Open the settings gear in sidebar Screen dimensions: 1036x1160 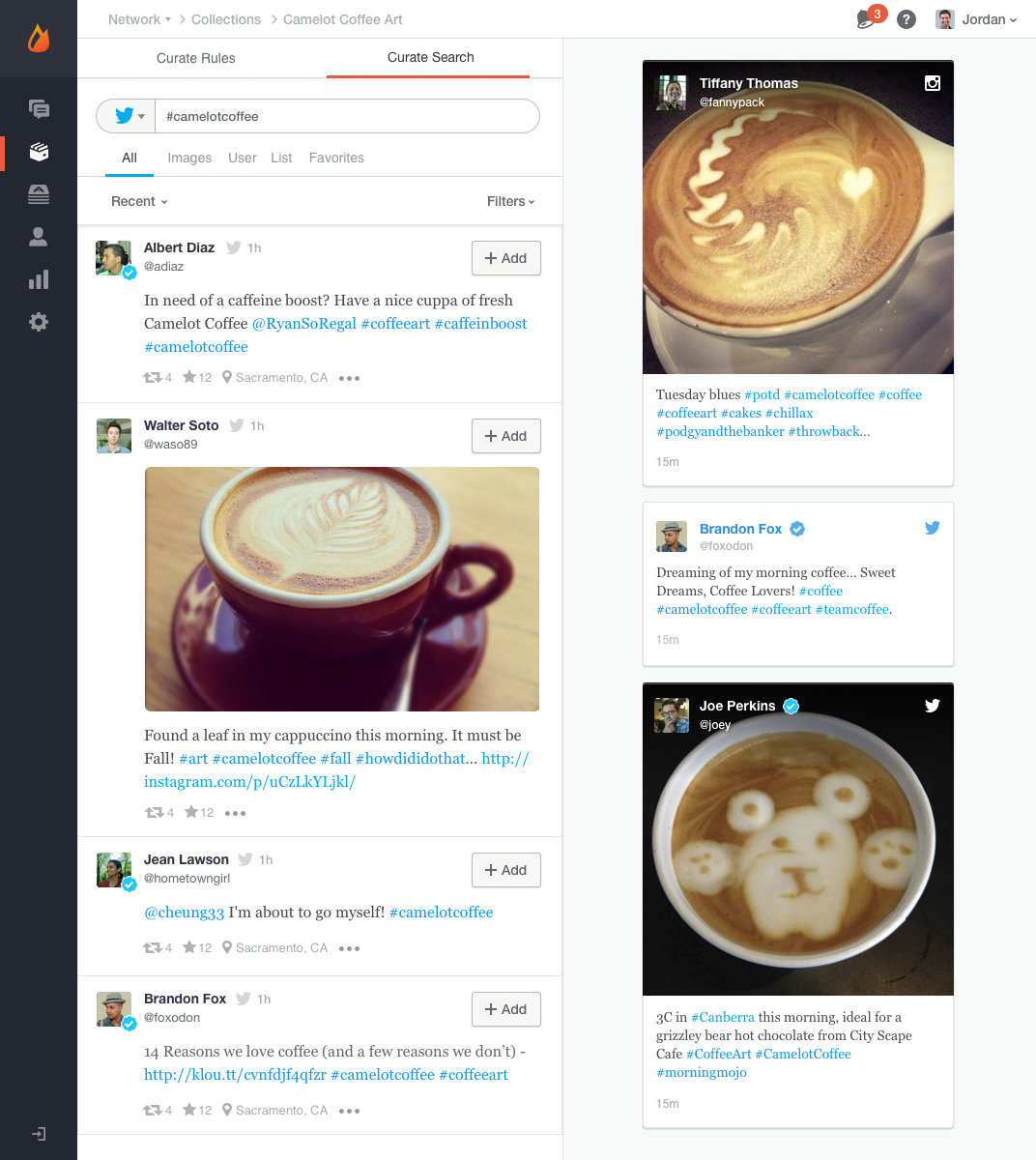point(39,322)
